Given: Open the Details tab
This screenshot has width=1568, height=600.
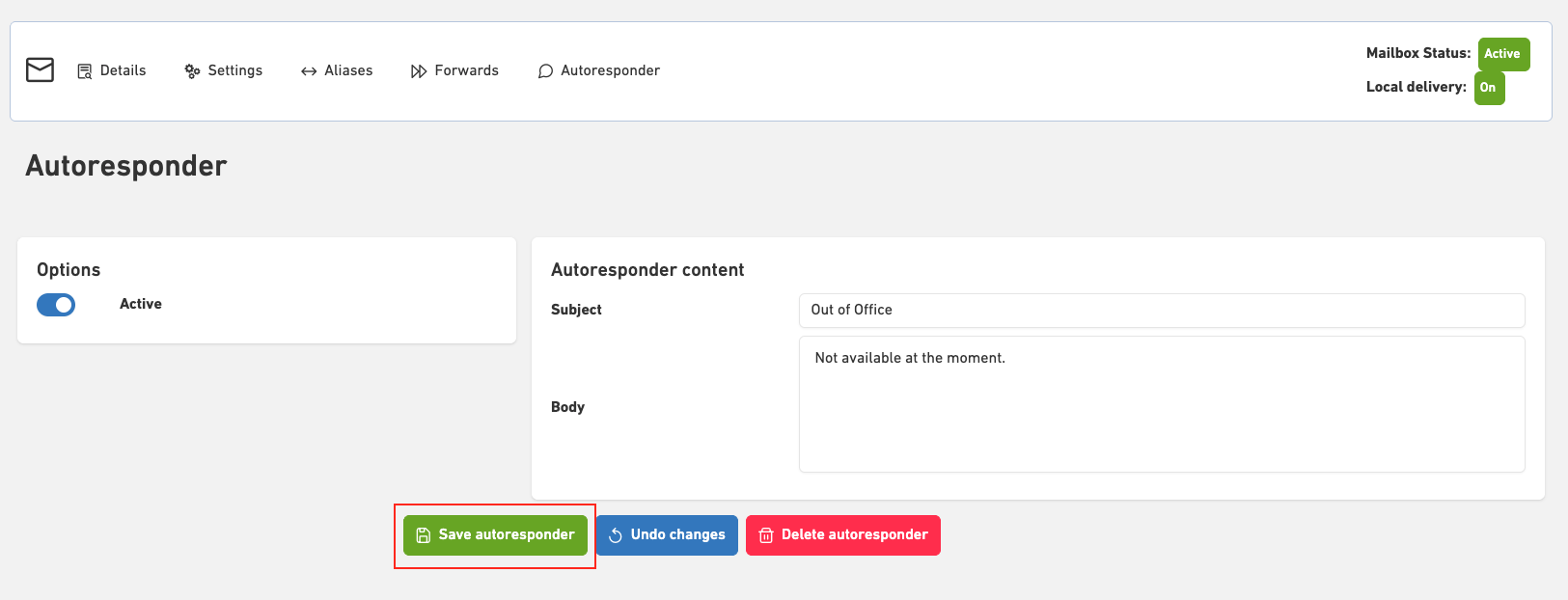Looking at the screenshot, I should pyautogui.click(x=112, y=70).
